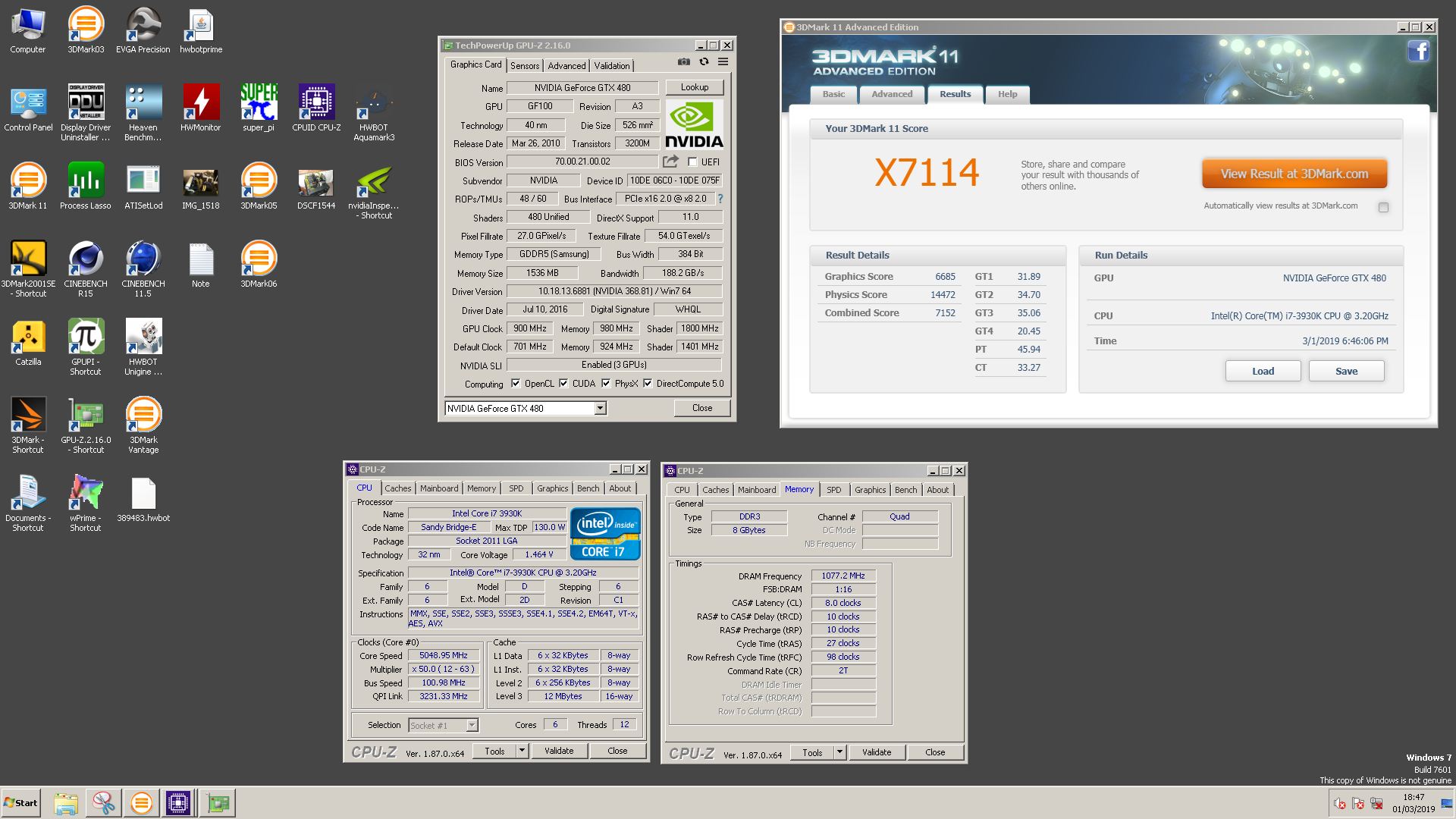Viewport: 1456px width, 819px height.
Task: Click GPU-Z refresh icon
Action: 704,62
